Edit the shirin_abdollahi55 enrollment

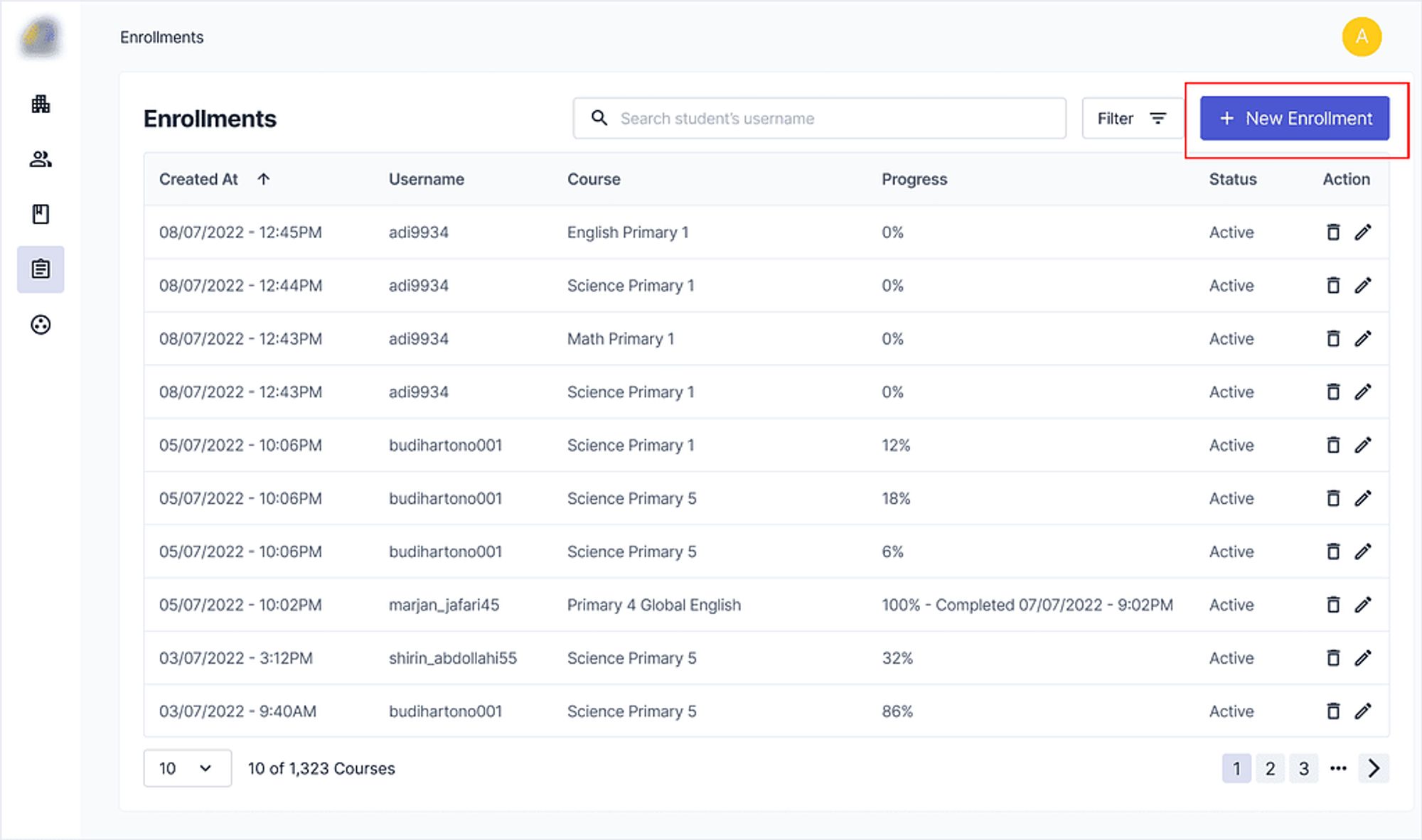pos(1363,658)
